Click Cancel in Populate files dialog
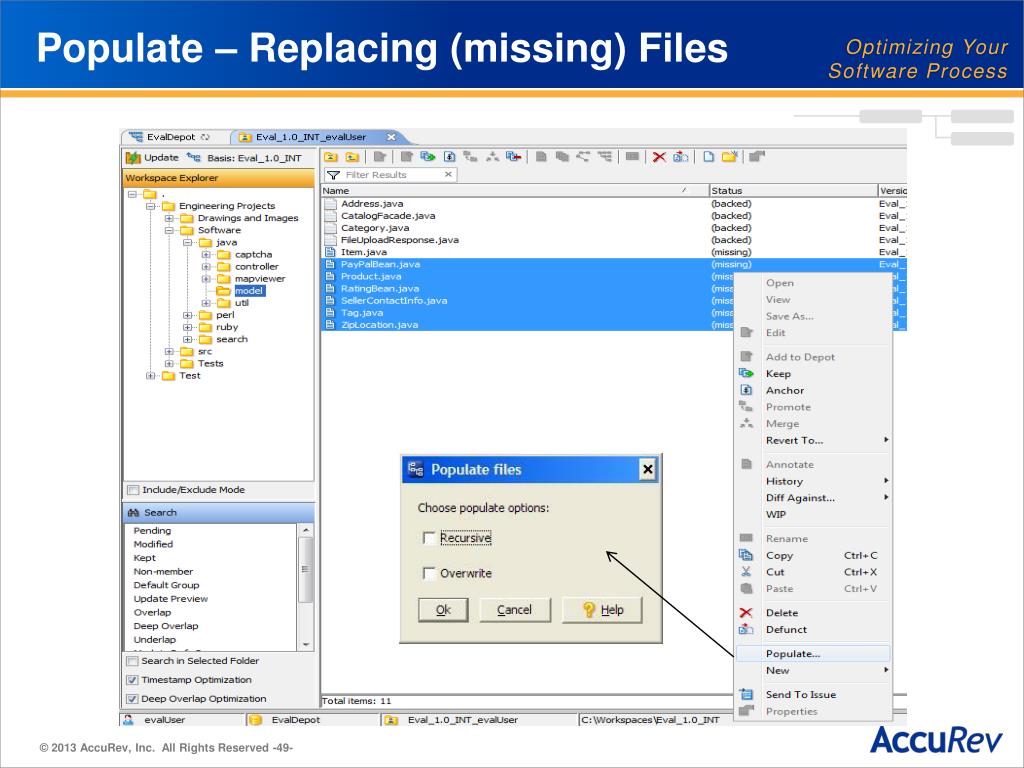 [x=515, y=610]
